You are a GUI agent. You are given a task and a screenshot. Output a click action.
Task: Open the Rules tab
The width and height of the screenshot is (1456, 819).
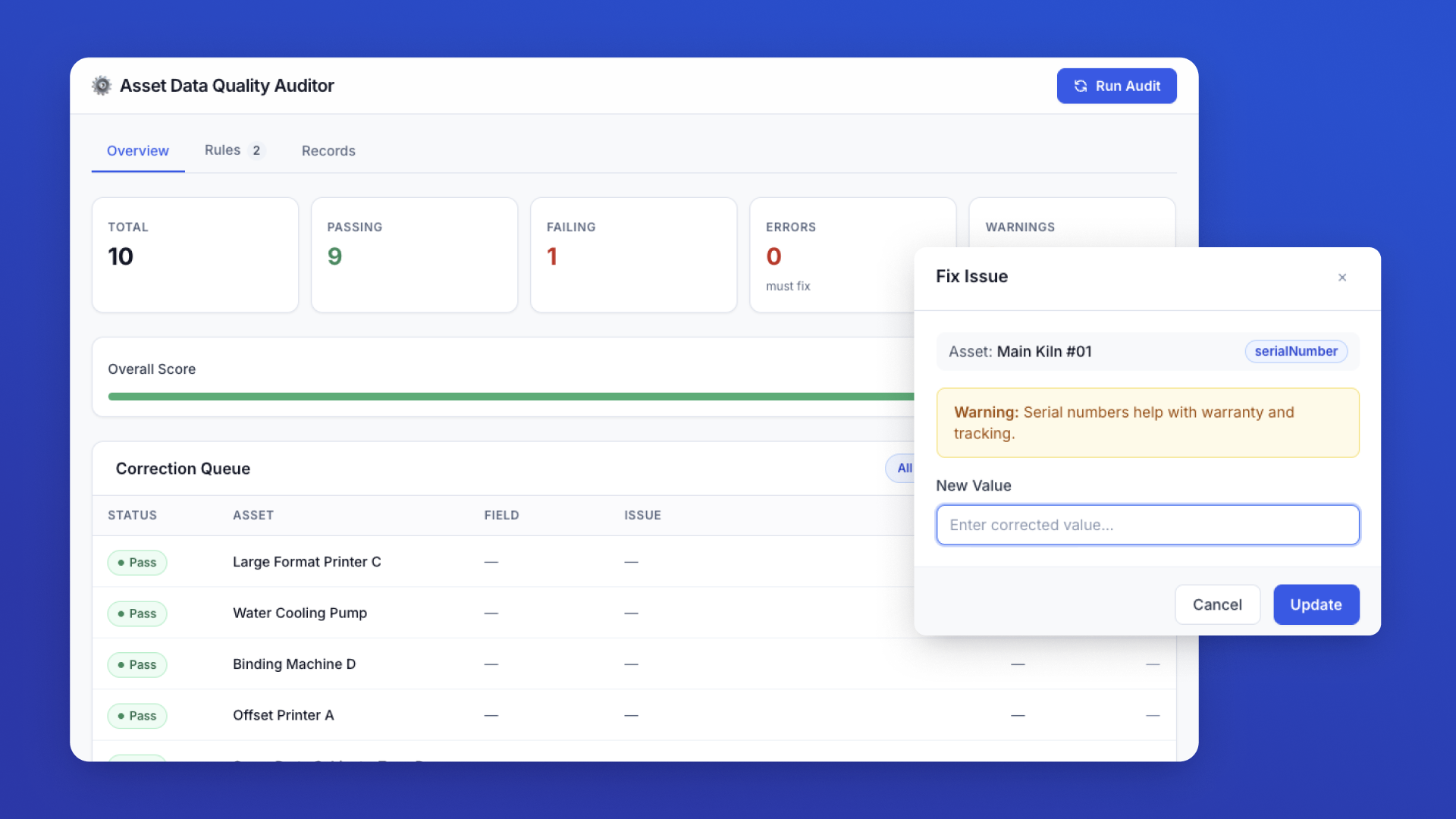pos(234,150)
